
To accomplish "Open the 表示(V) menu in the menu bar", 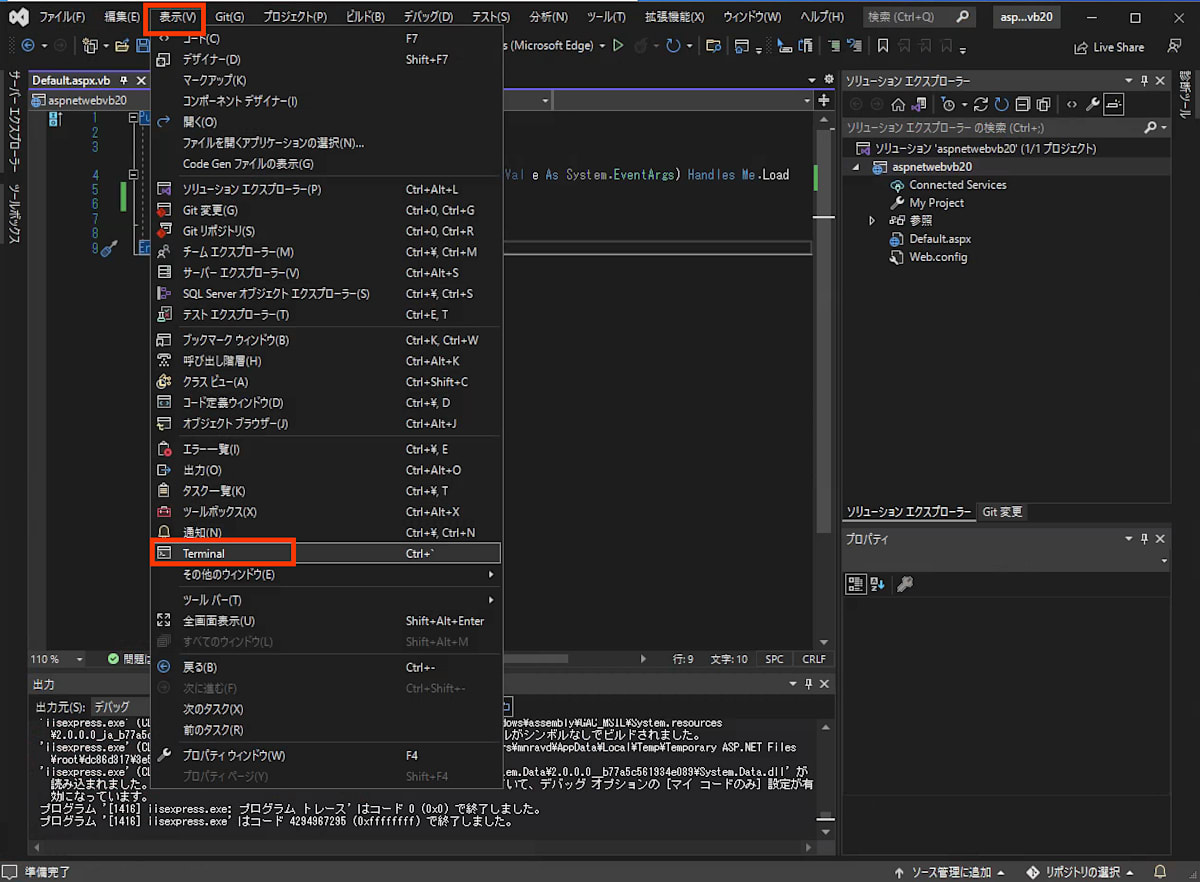I will 177,17.
